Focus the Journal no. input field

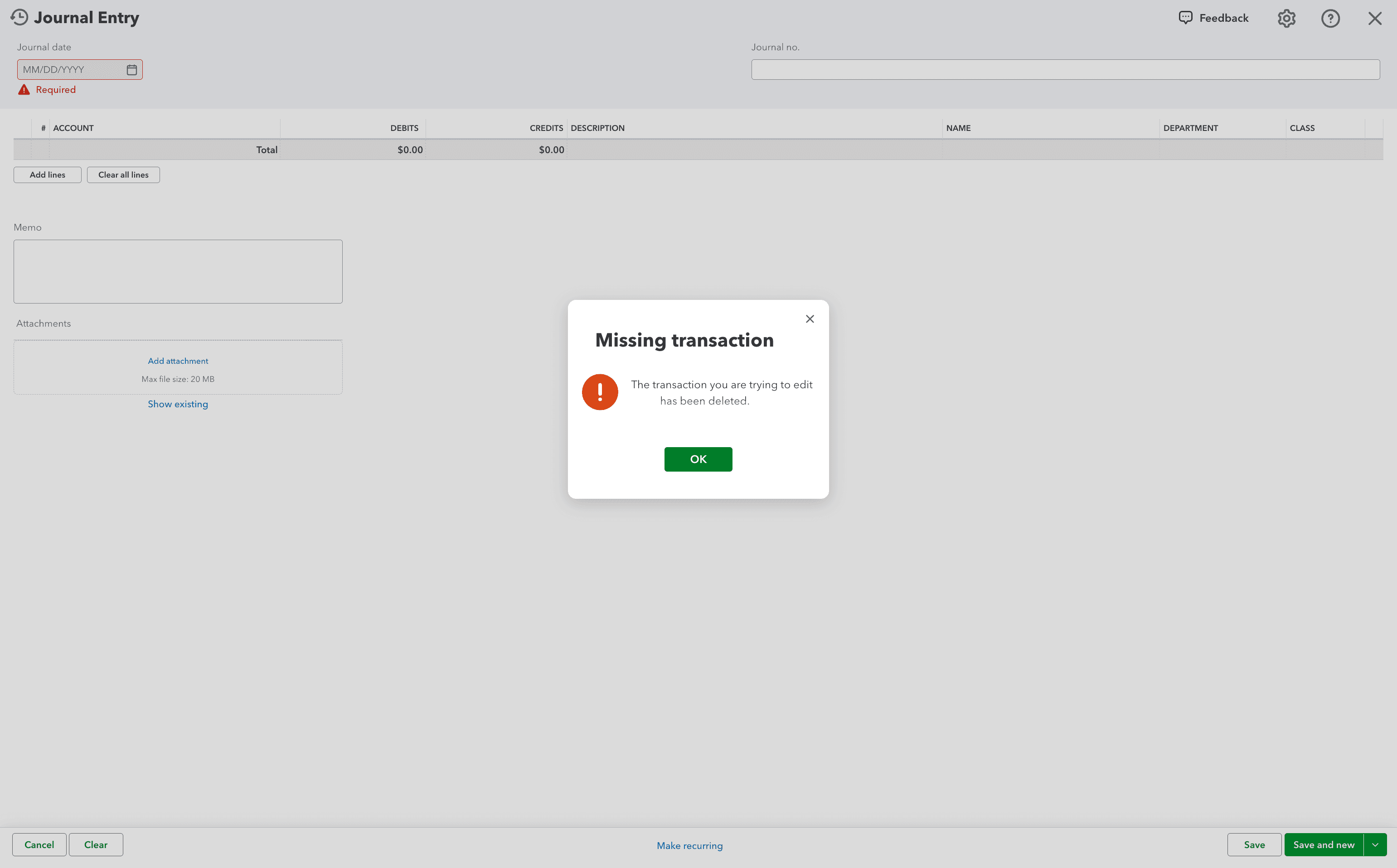(1065, 69)
